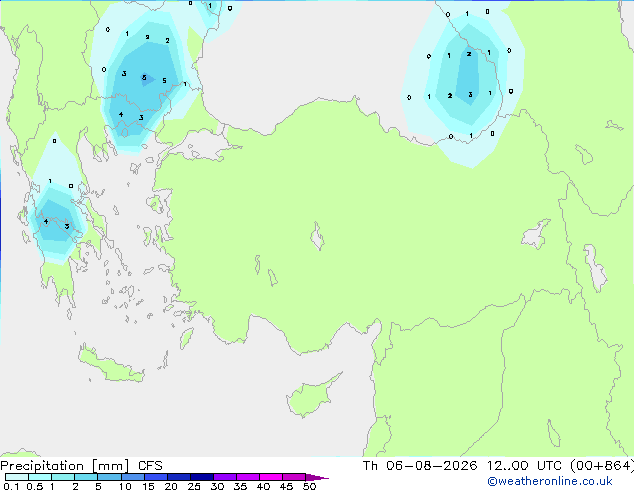Viewport: 634px width, 490px height.
Task: Click the 35–40 mm violet swatch
Action: tap(247, 477)
